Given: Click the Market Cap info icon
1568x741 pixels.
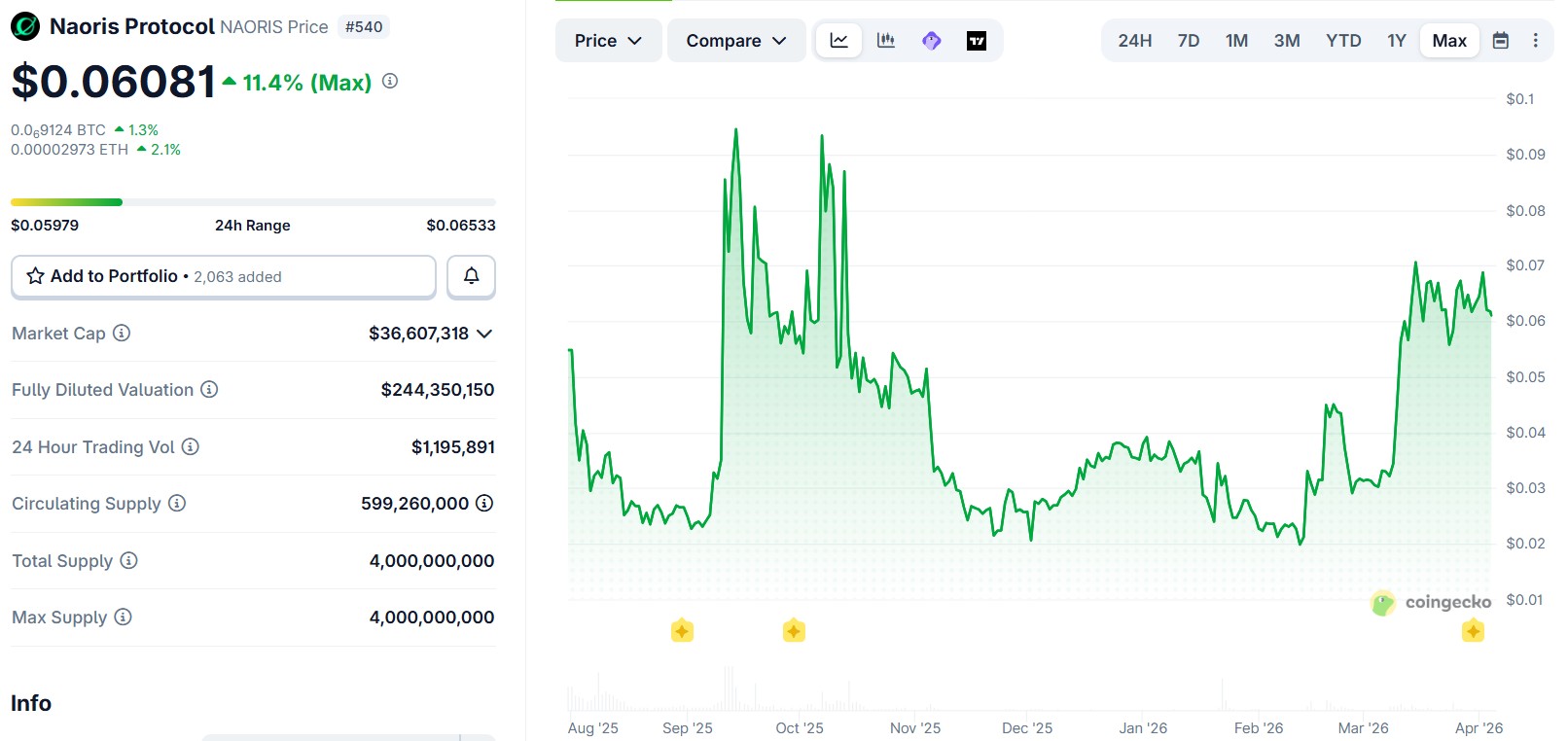Looking at the screenshot, I should pyautogui.click(x=122, y=333).
